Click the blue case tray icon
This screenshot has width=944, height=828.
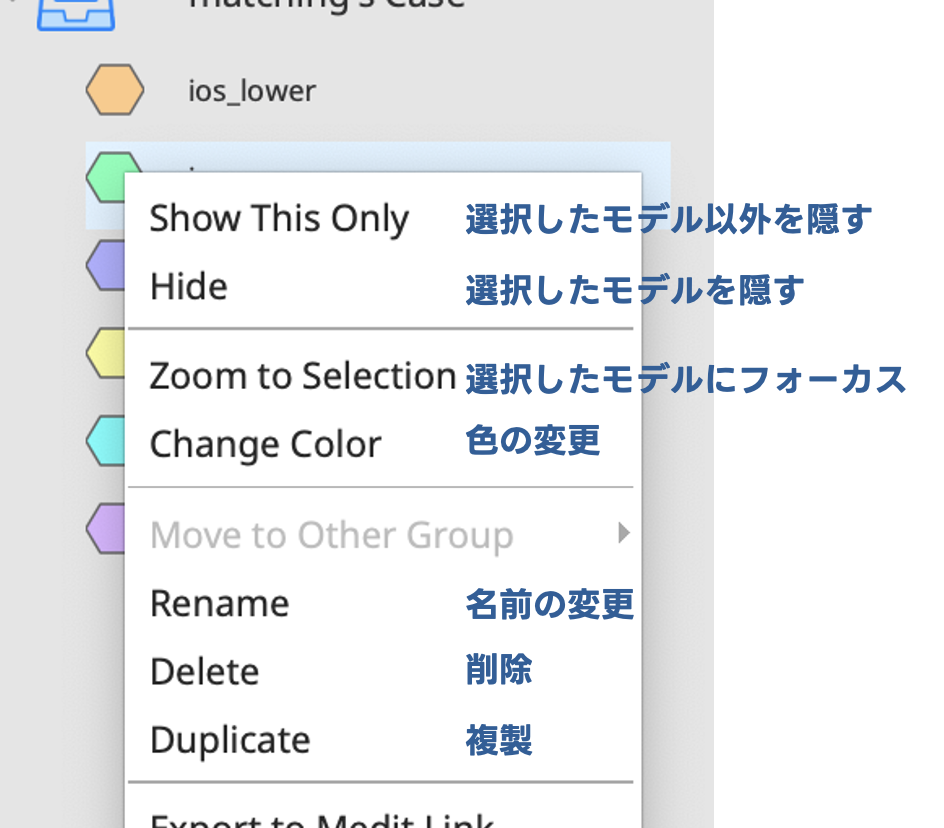pos(76,14)
